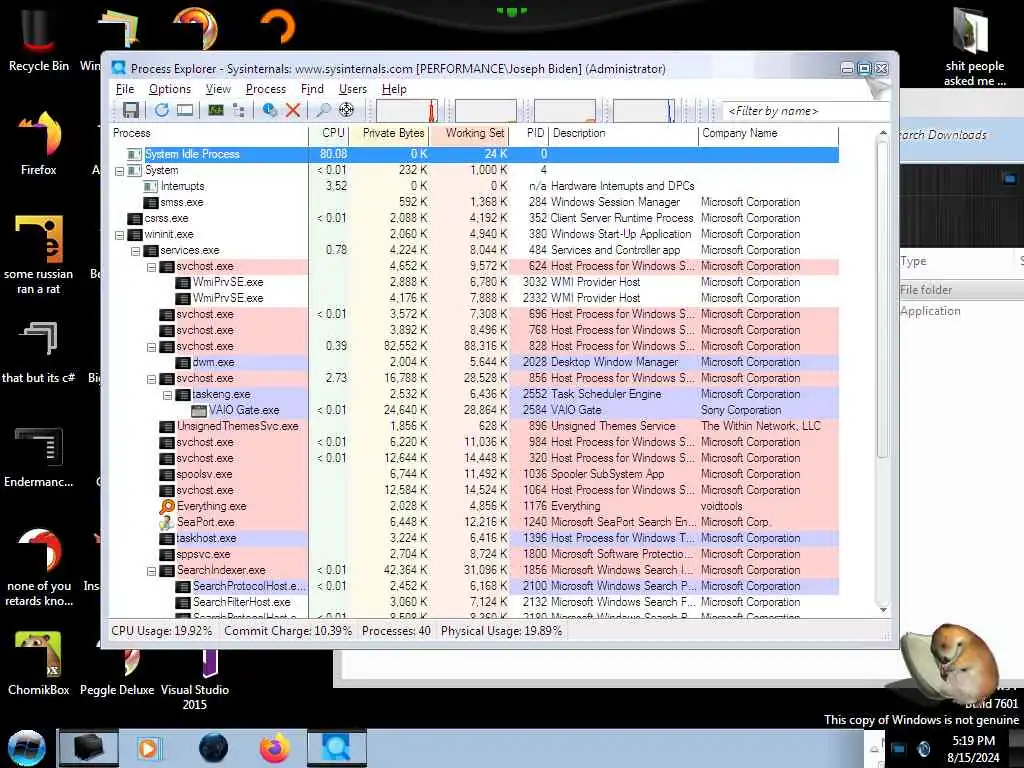The width and height of the screenshot is (1024, 768).
Task: Open the Firefox desktop icon
Action: [x=39, y=144]
